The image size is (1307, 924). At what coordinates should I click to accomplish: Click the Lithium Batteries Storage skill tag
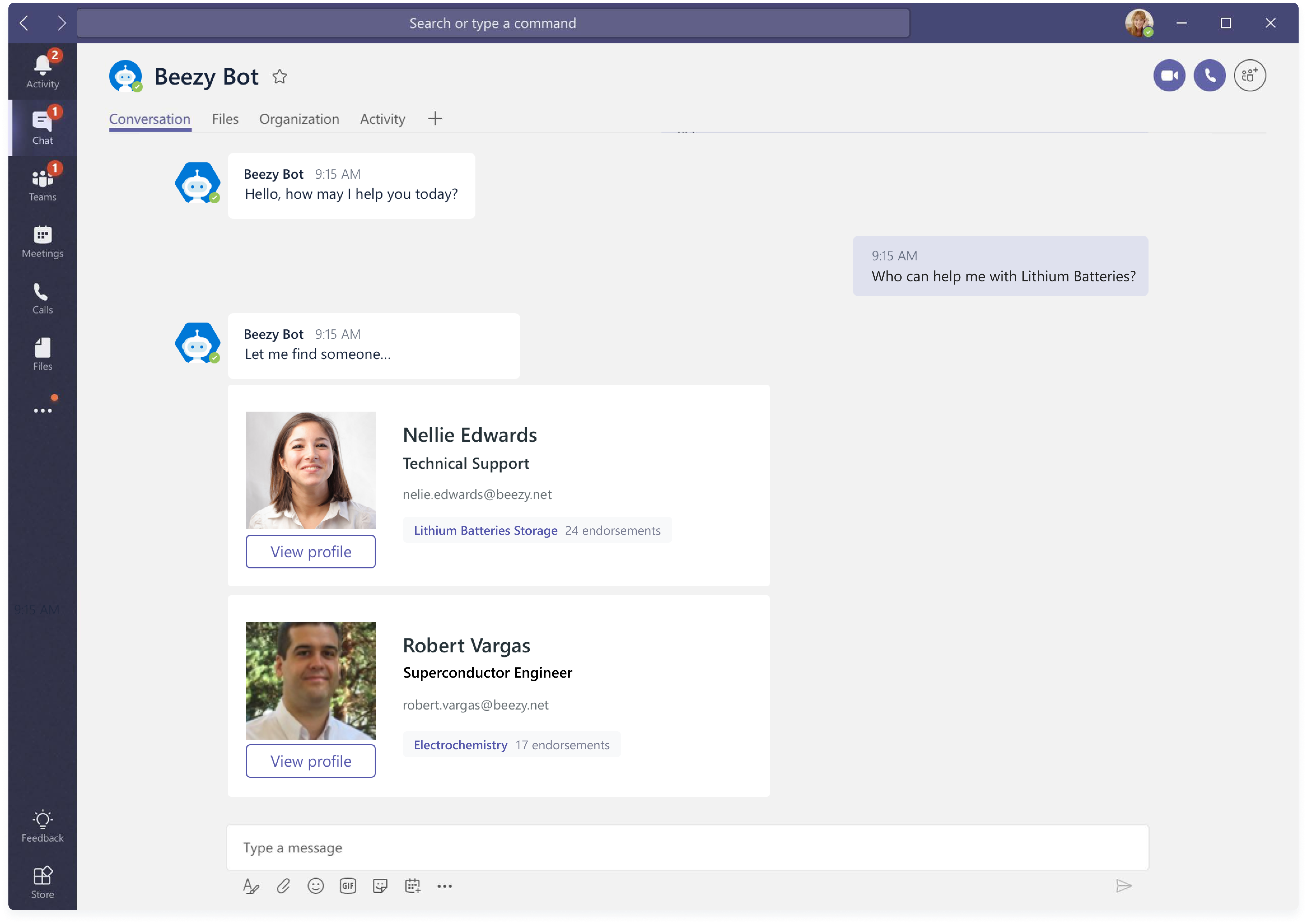(485, 530)
